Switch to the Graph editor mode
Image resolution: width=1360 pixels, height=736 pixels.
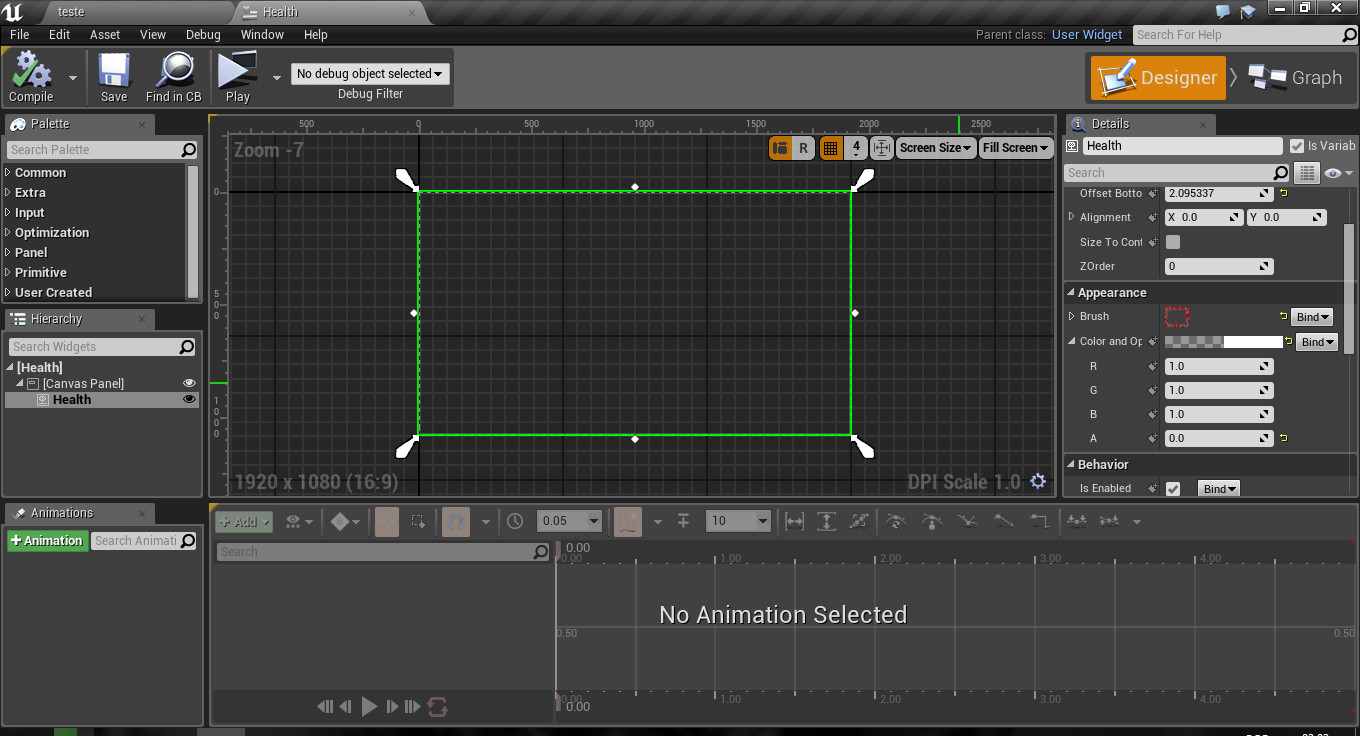(1297, 76)
